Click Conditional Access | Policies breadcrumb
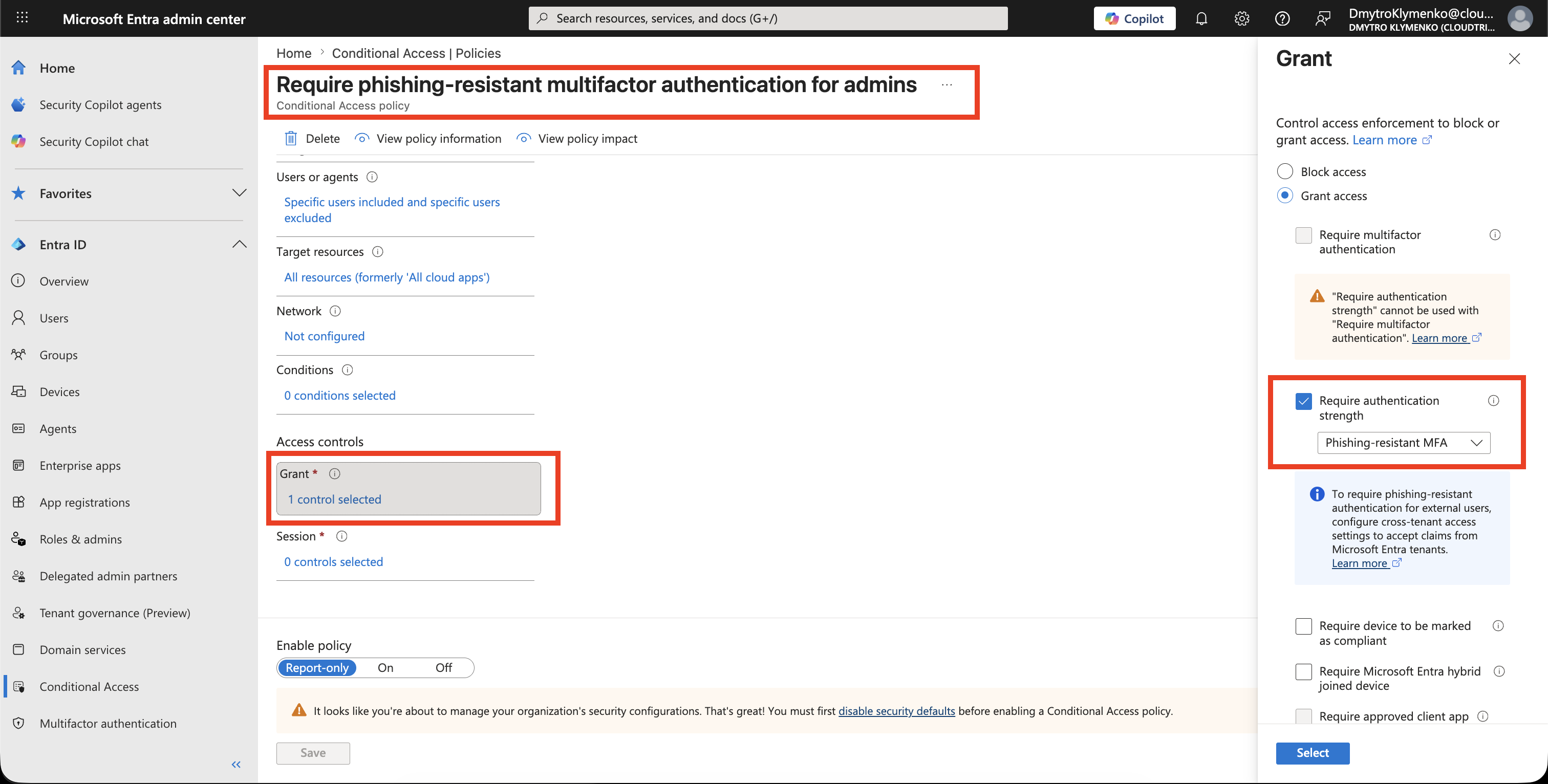 [416, 53]
